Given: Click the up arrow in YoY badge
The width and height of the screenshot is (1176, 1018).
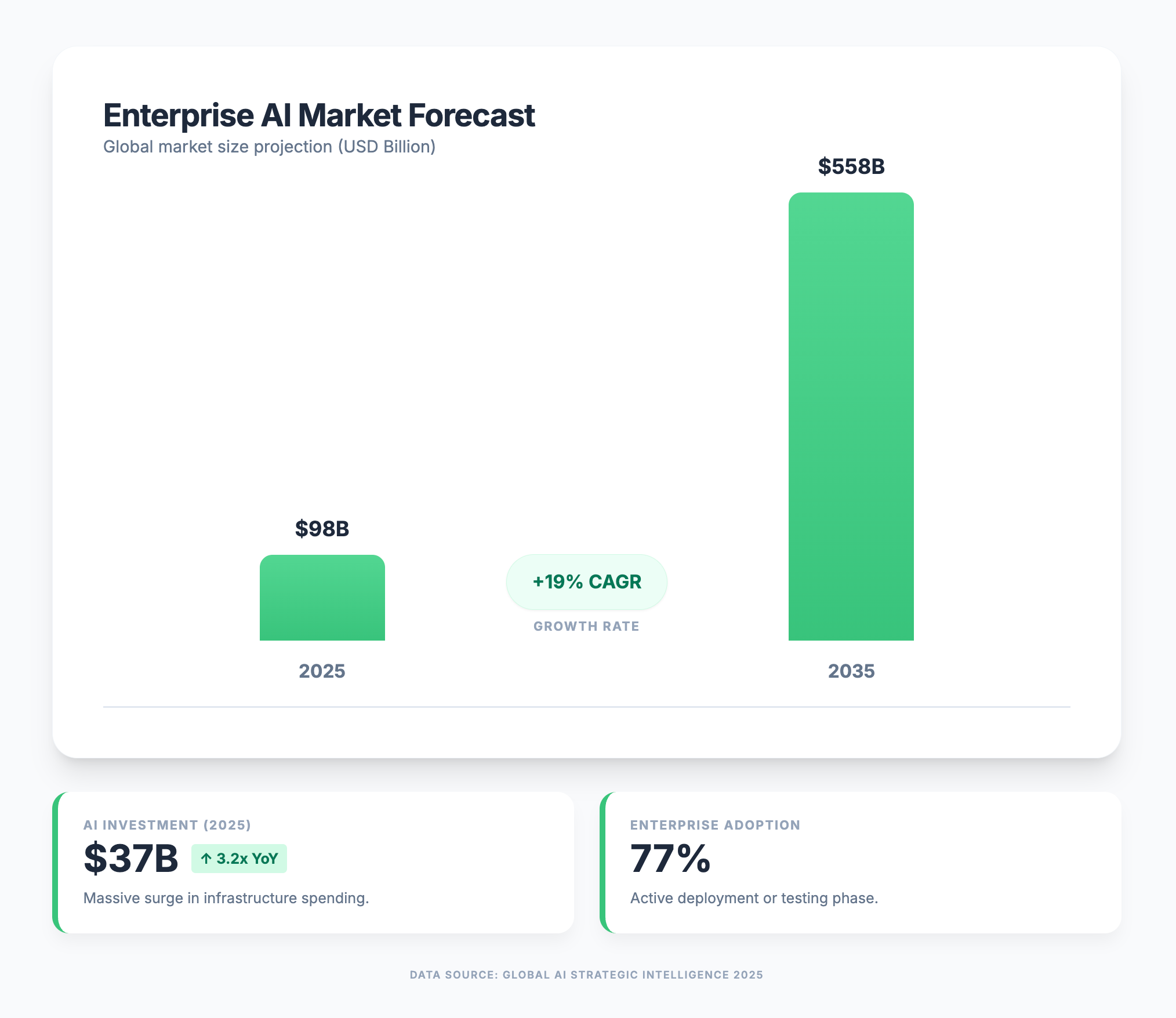Looking at the screenshot, I should (206, 859).
